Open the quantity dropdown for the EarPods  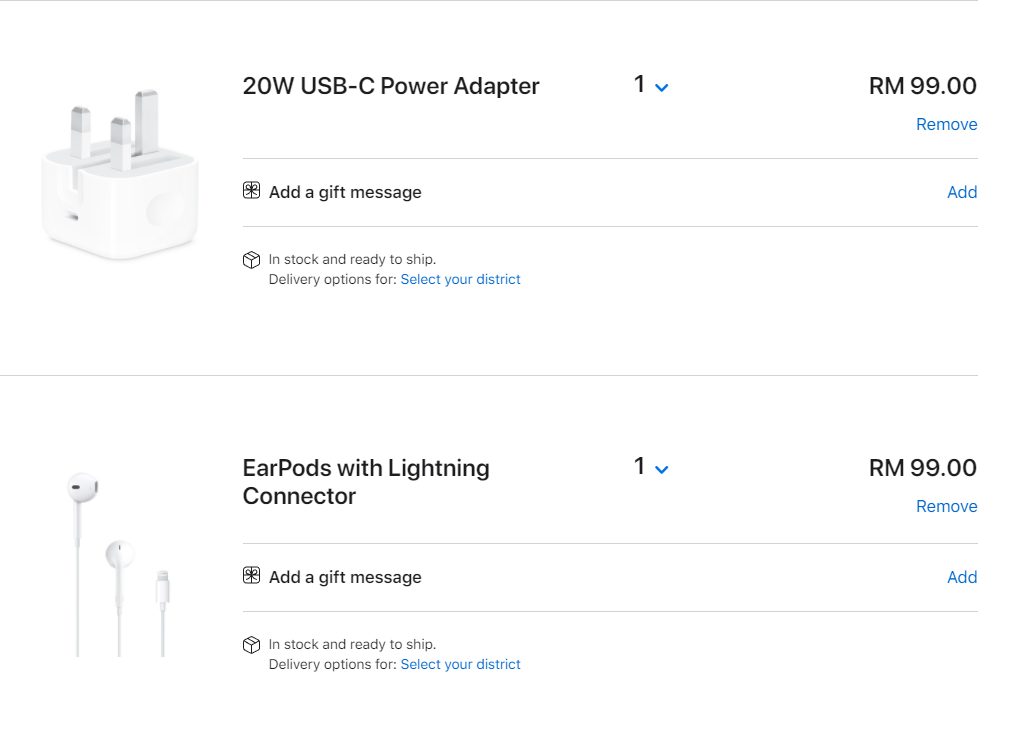coord(651,467)
